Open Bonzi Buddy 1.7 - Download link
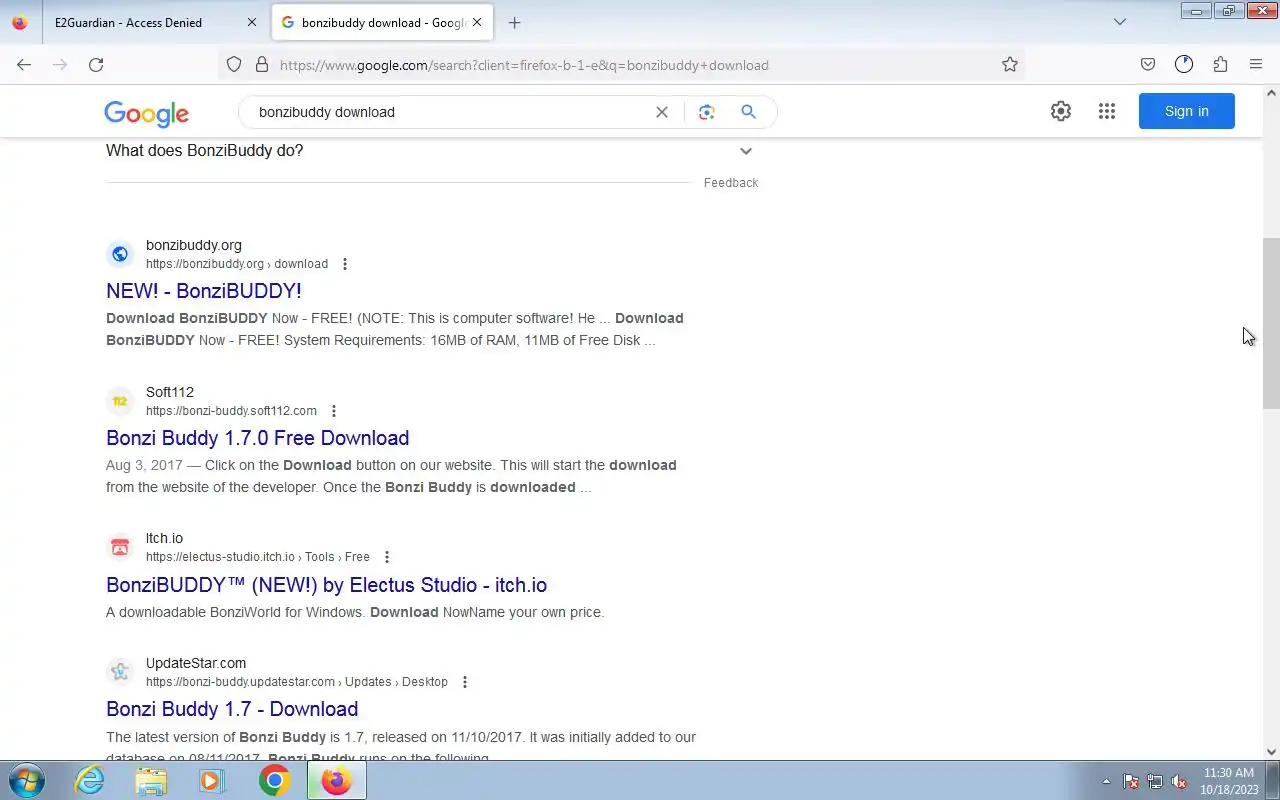1280x800 pixels. click(x=232, y=709)
